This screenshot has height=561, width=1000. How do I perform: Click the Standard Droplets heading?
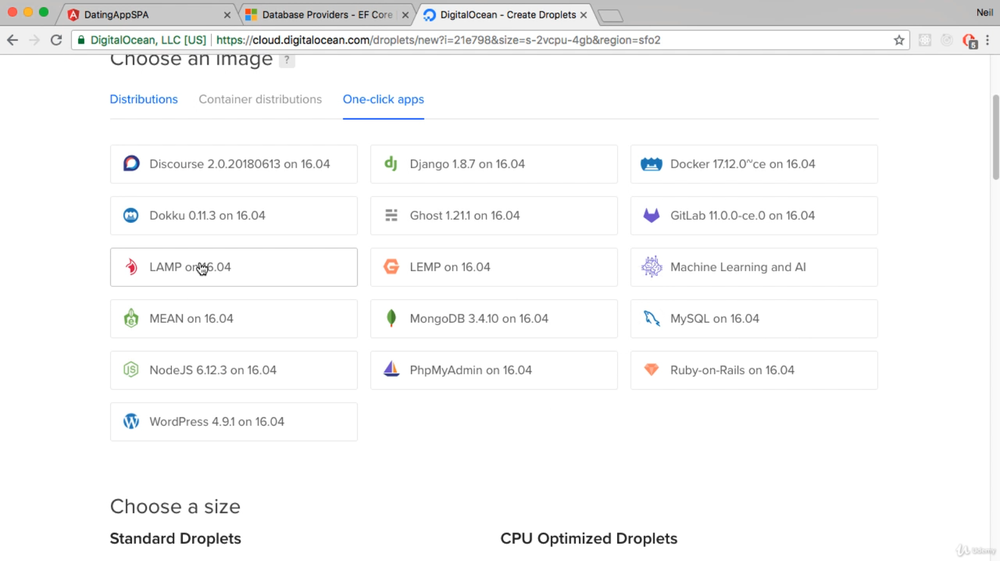pos(175,539)
